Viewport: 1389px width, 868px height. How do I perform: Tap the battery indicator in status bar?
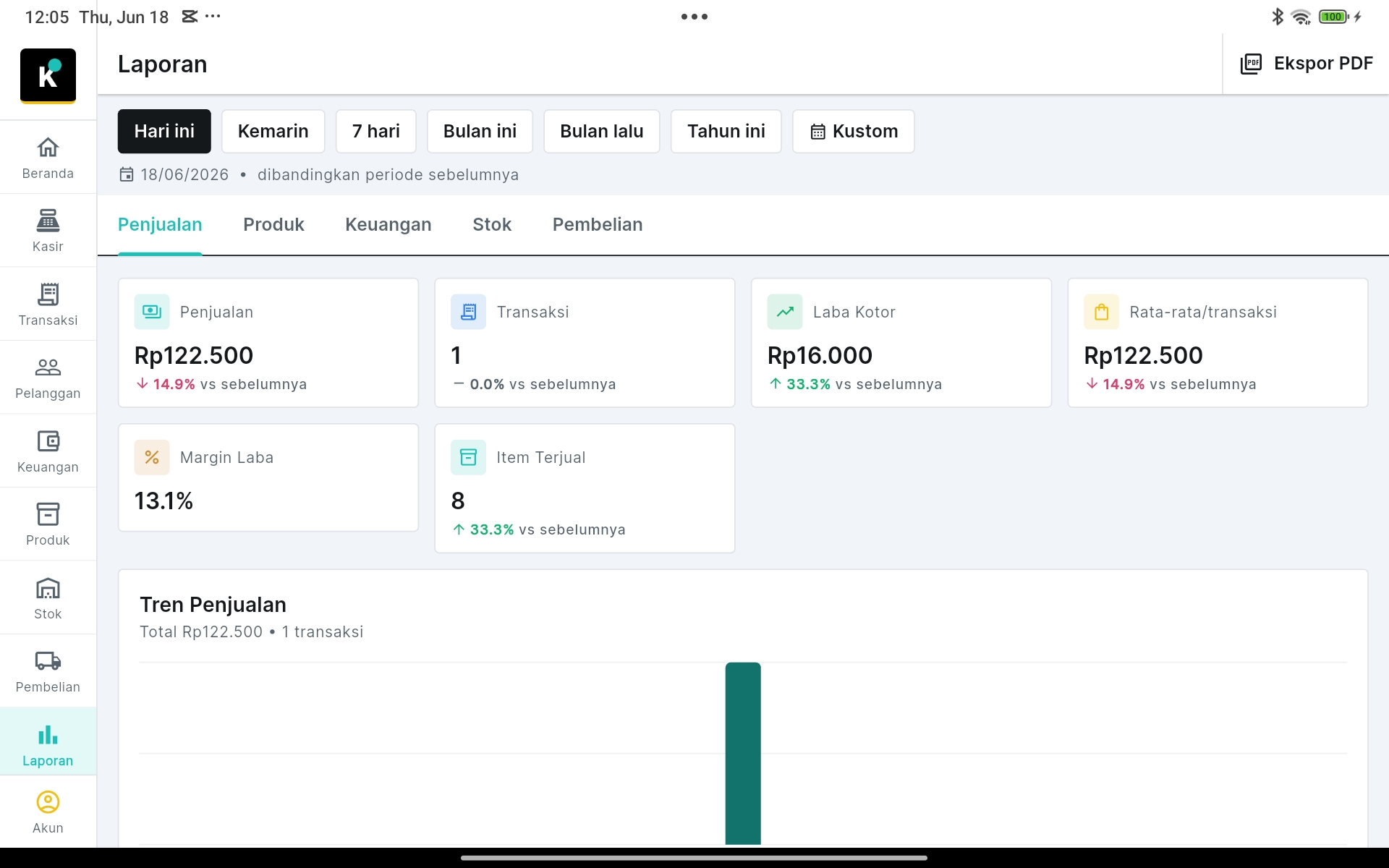(1335, 17)
